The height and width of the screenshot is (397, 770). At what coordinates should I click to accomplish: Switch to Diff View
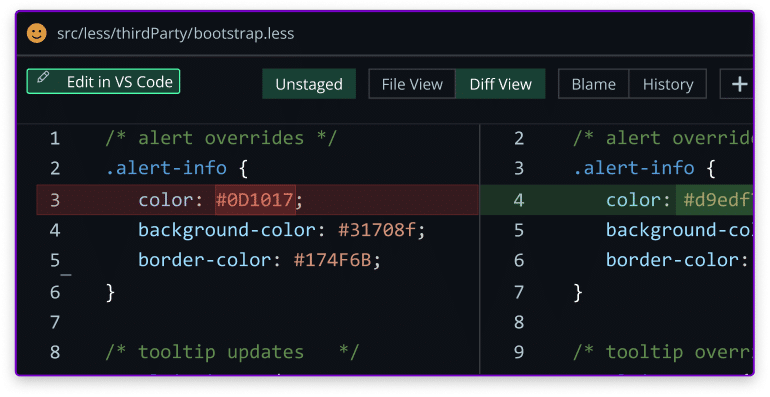500,84
